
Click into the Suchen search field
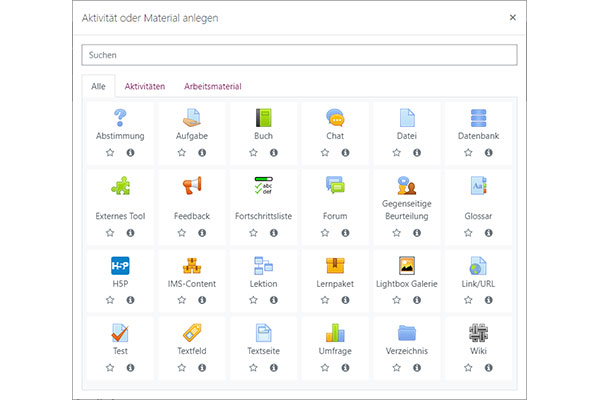click(x=299, y=55)
